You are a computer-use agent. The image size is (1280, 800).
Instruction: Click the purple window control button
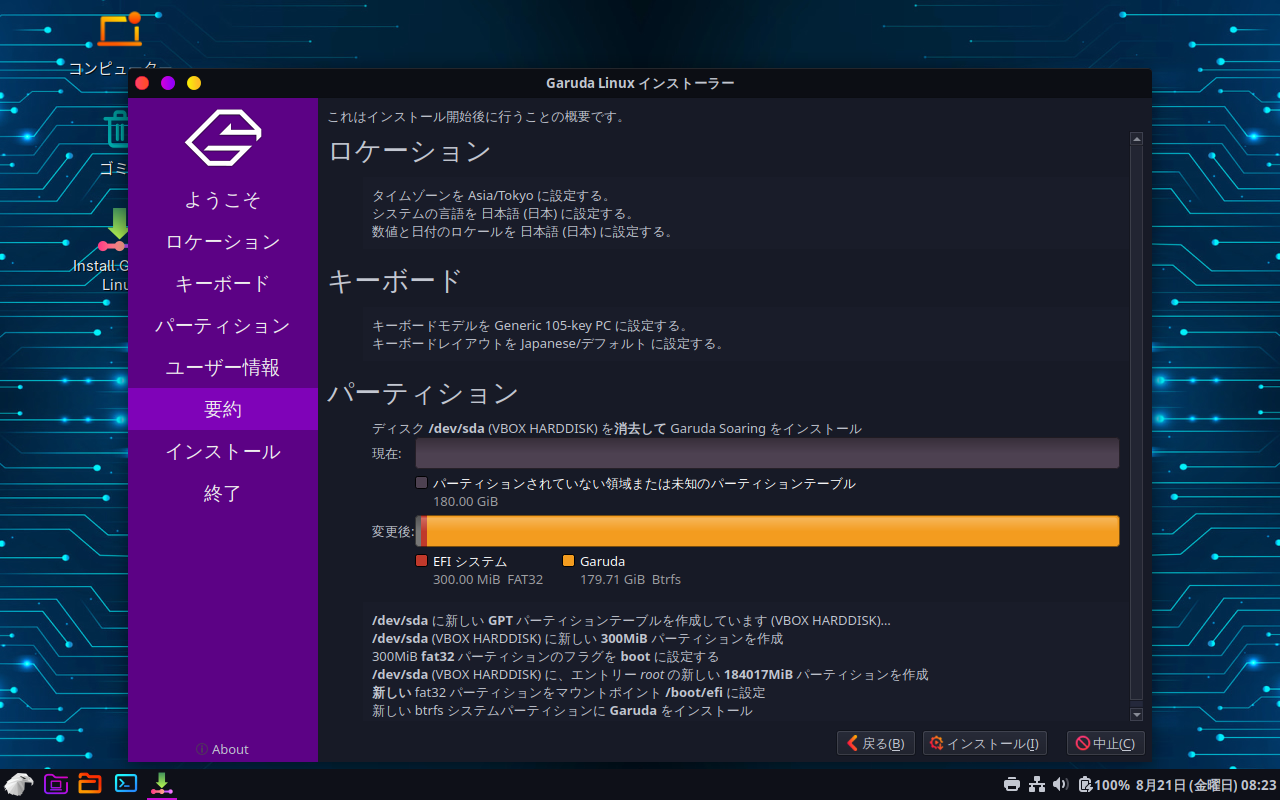coord(168,83)
